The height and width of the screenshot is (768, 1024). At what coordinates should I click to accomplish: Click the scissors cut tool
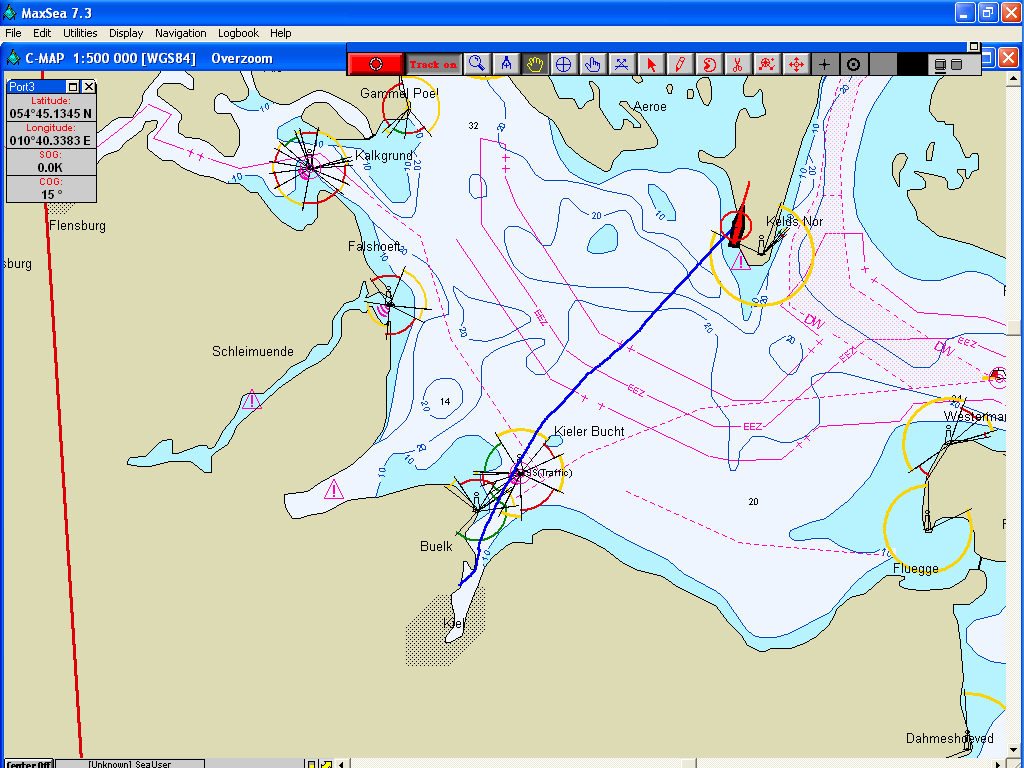[736, 64]
